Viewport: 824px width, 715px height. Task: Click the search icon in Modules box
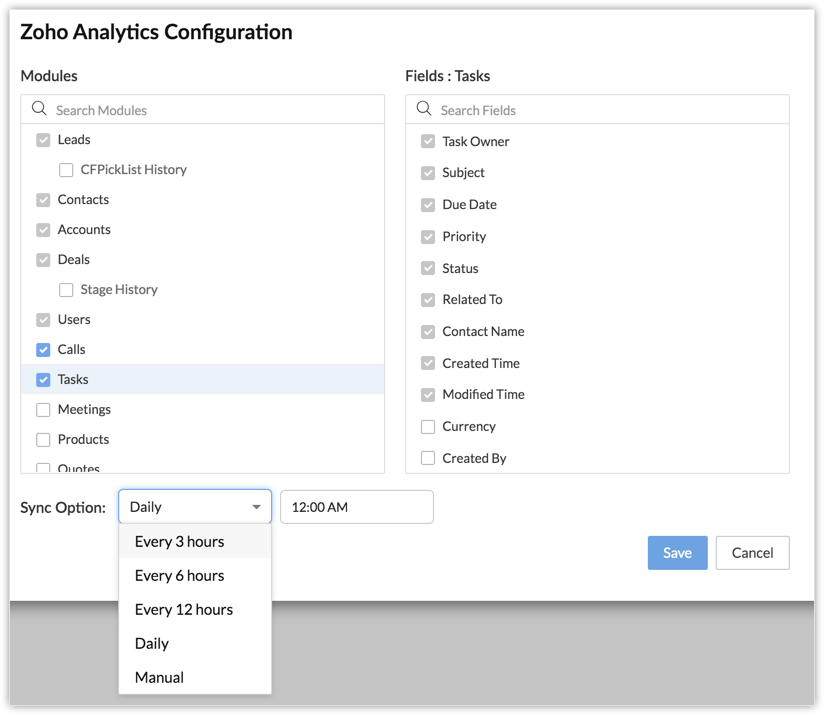click(x=39, y=109)
